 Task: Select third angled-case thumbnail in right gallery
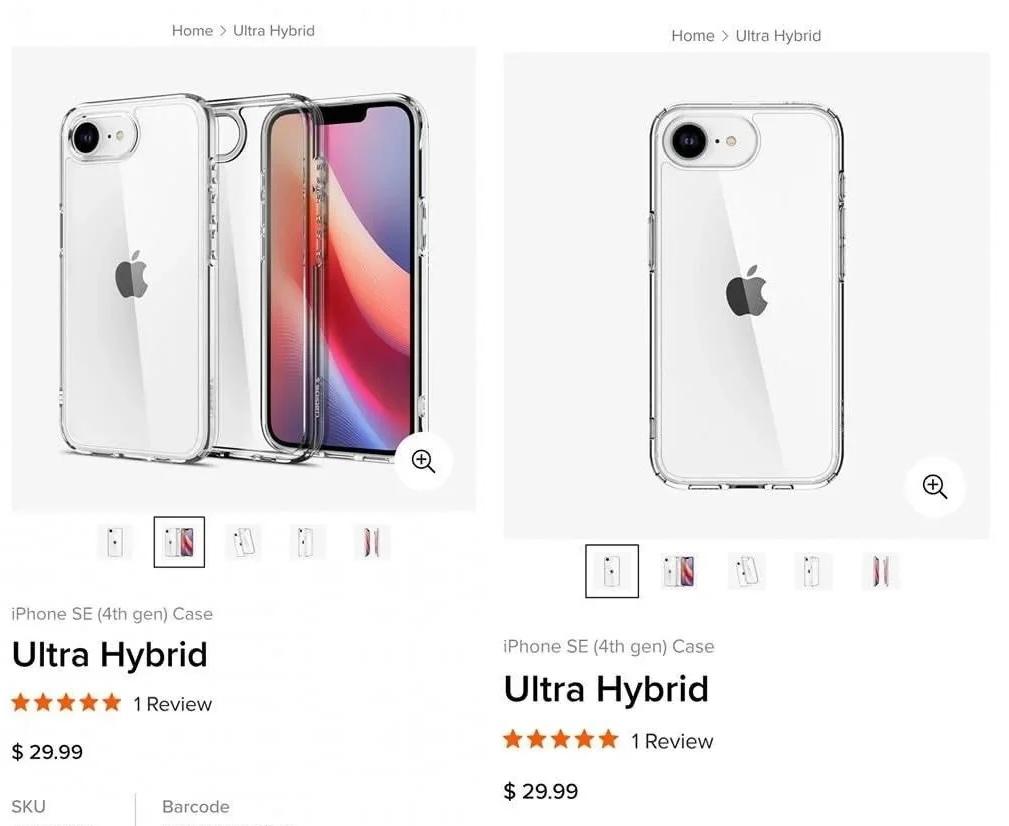coord(746,571)
